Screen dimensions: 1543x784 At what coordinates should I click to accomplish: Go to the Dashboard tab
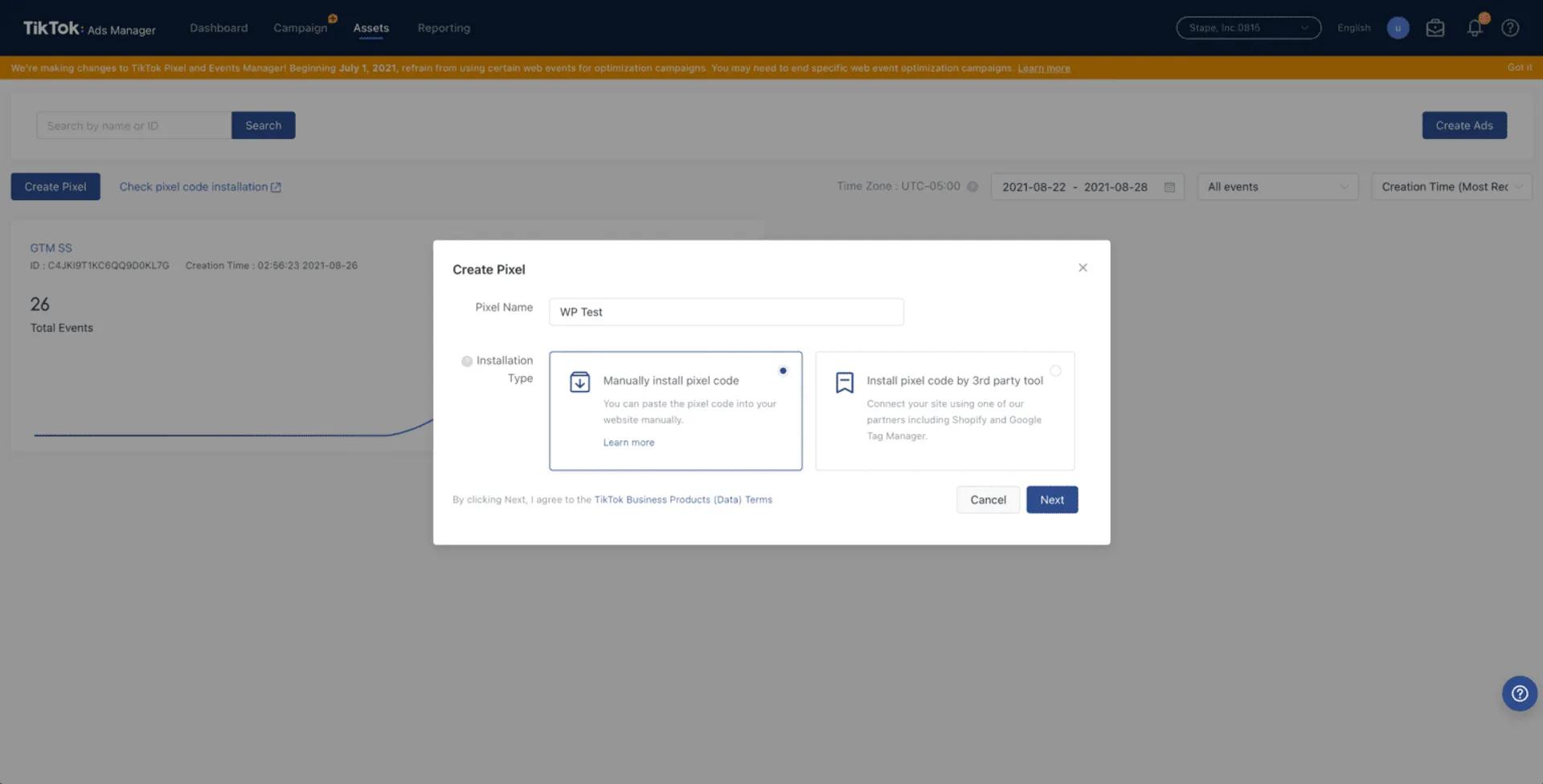pos(219,28)
